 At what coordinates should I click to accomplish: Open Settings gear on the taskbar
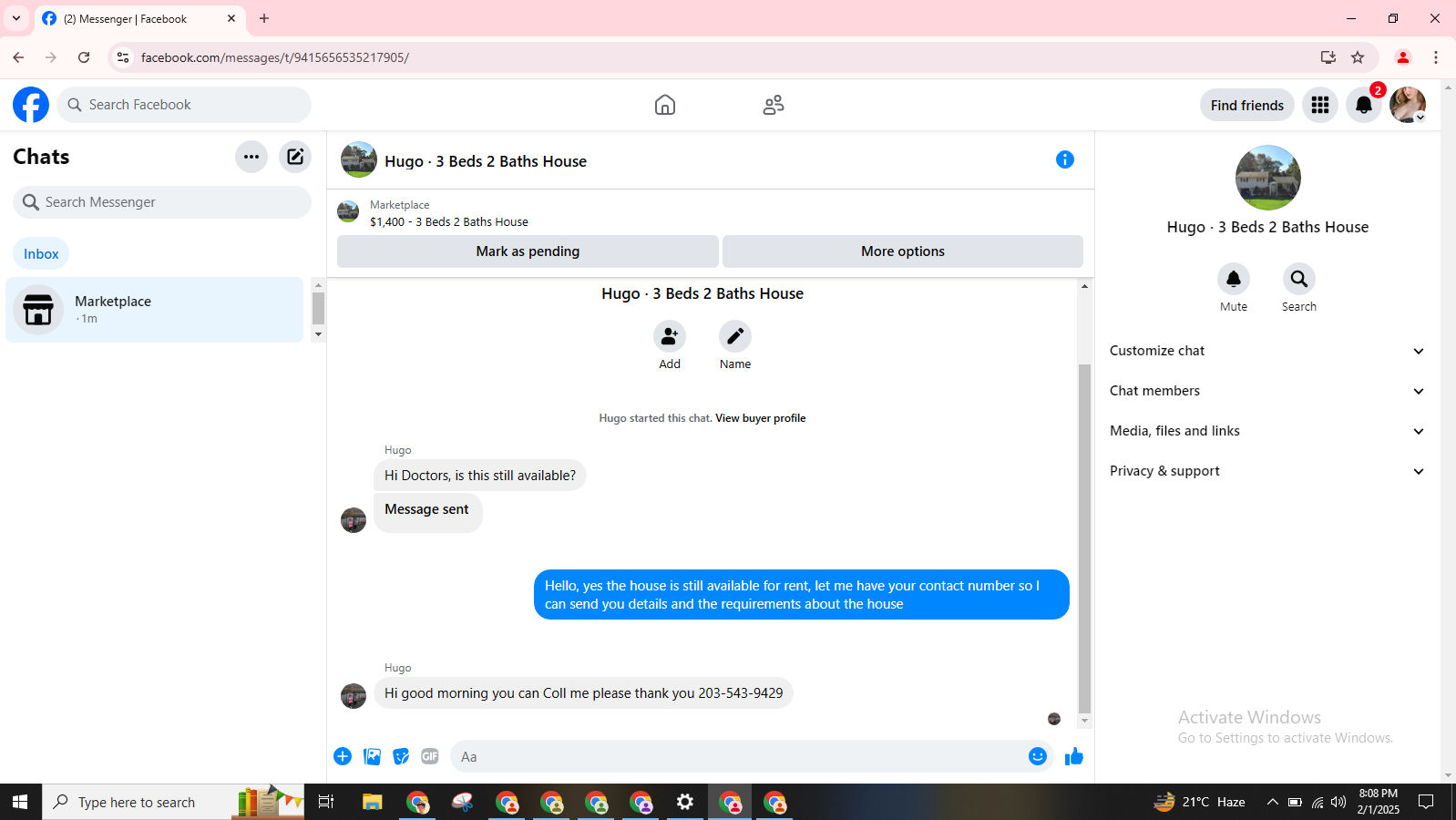point(685,802)
